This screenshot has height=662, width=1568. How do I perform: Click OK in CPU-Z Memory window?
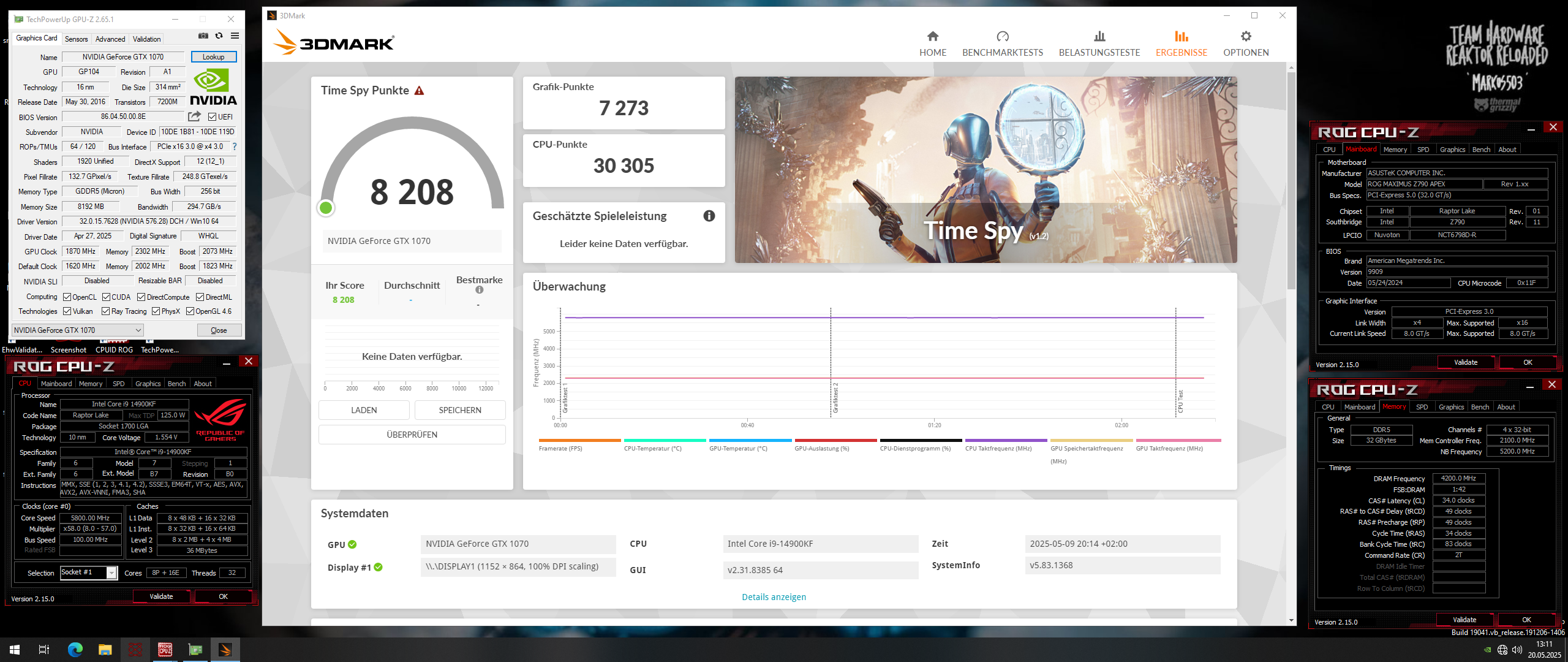1526,620
